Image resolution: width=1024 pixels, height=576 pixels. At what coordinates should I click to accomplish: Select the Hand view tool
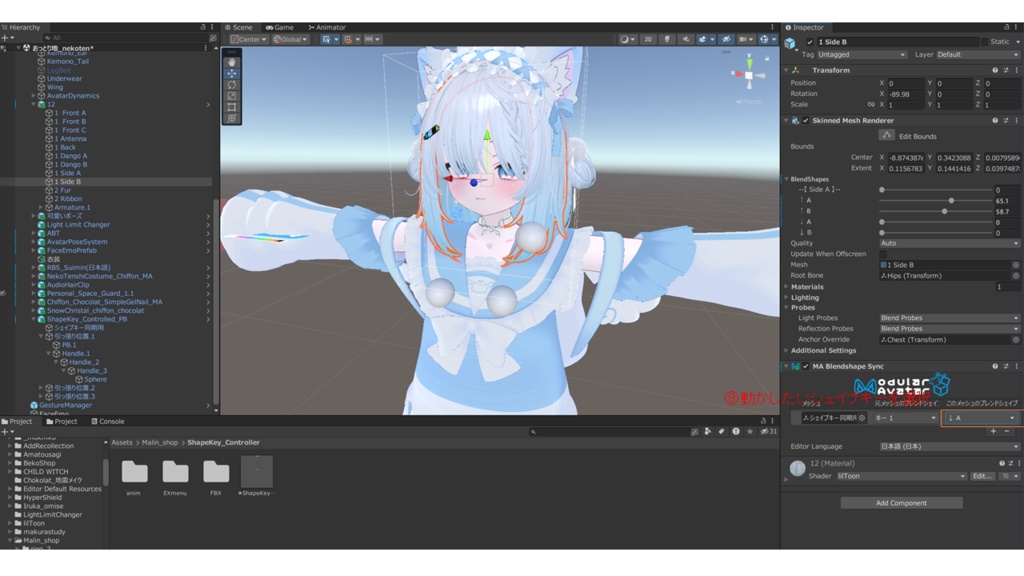(x=232, y=62)
